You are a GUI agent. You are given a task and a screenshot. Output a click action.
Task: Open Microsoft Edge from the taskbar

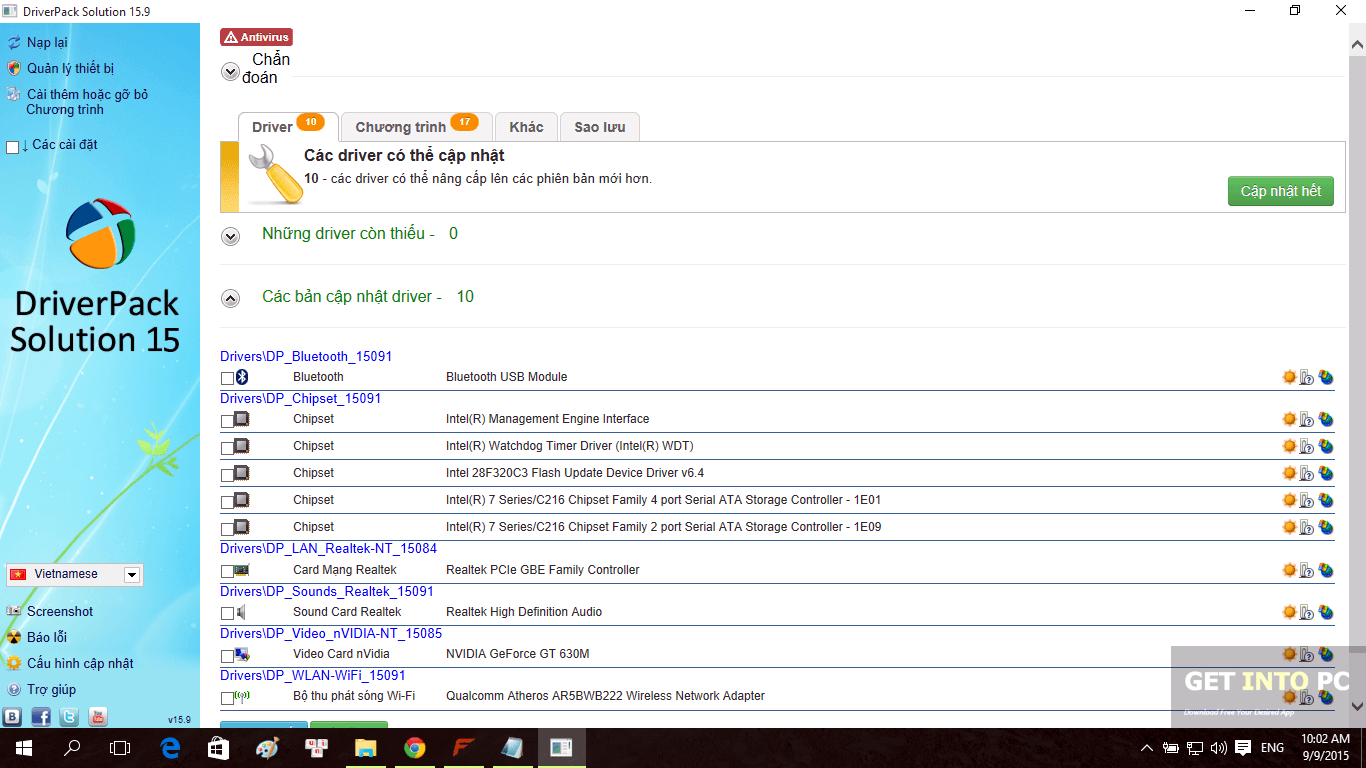tap(169, 747)
